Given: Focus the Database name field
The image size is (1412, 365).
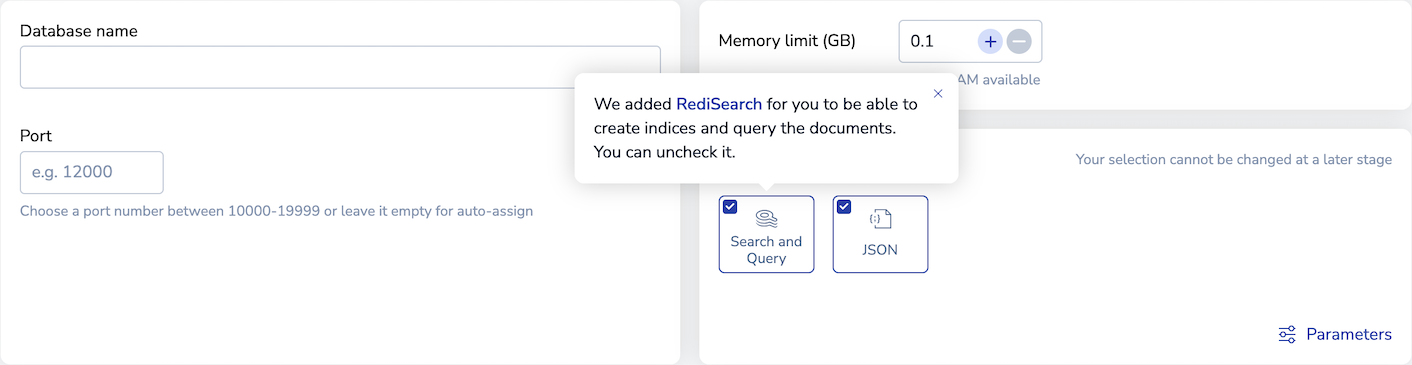Looking at the screenshot, I should [x=340, y=67].
